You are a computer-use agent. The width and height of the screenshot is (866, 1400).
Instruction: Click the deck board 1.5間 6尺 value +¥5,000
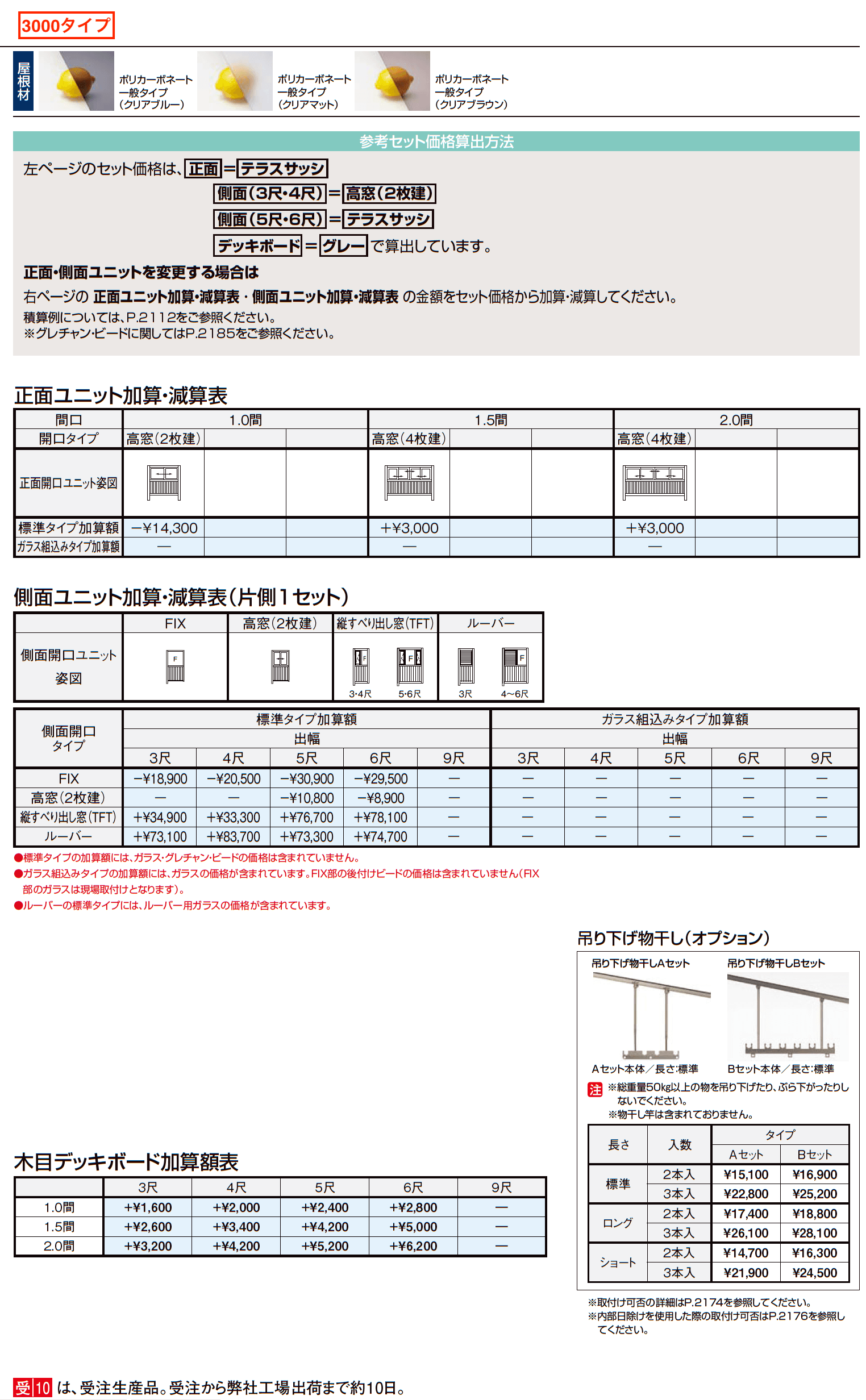(413, 1227)
